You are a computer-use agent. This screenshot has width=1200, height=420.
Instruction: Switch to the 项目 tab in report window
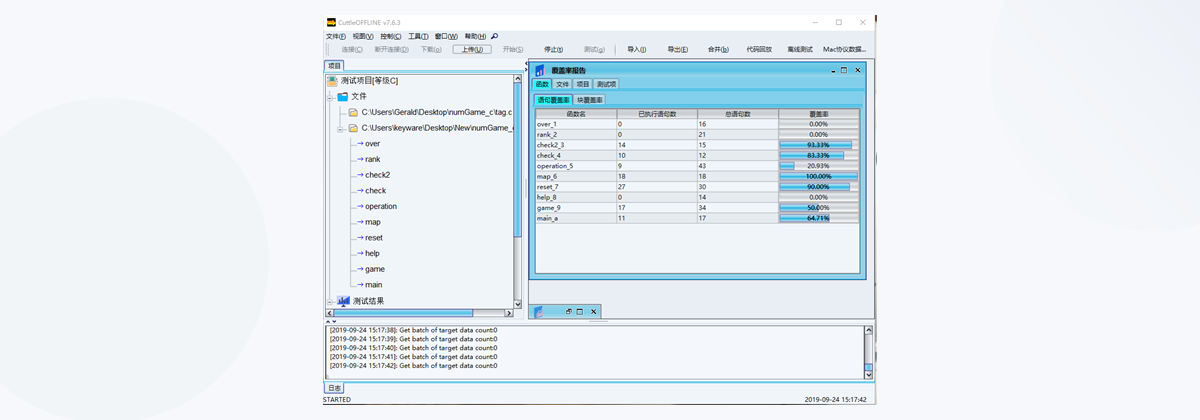pos(583,85)
